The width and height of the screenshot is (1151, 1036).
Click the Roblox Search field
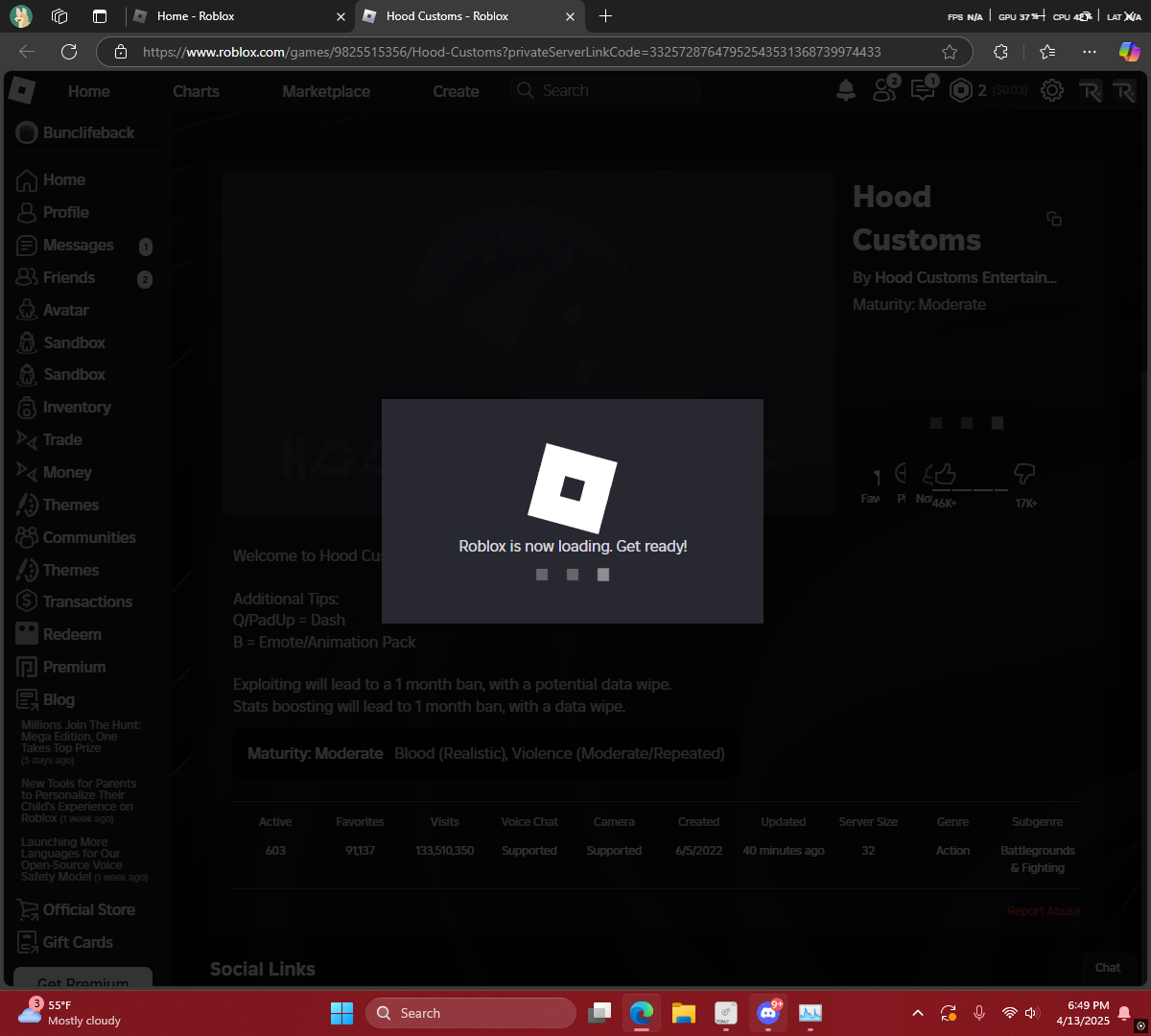604,90
